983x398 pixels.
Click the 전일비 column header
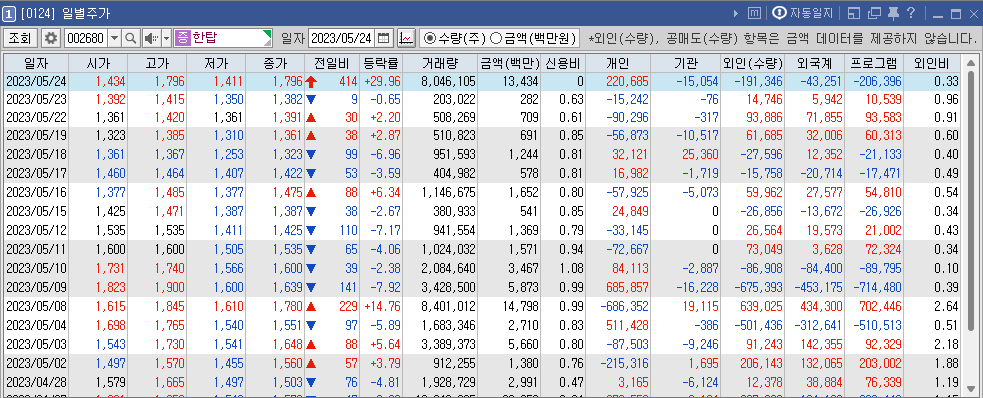coord(332,63)
